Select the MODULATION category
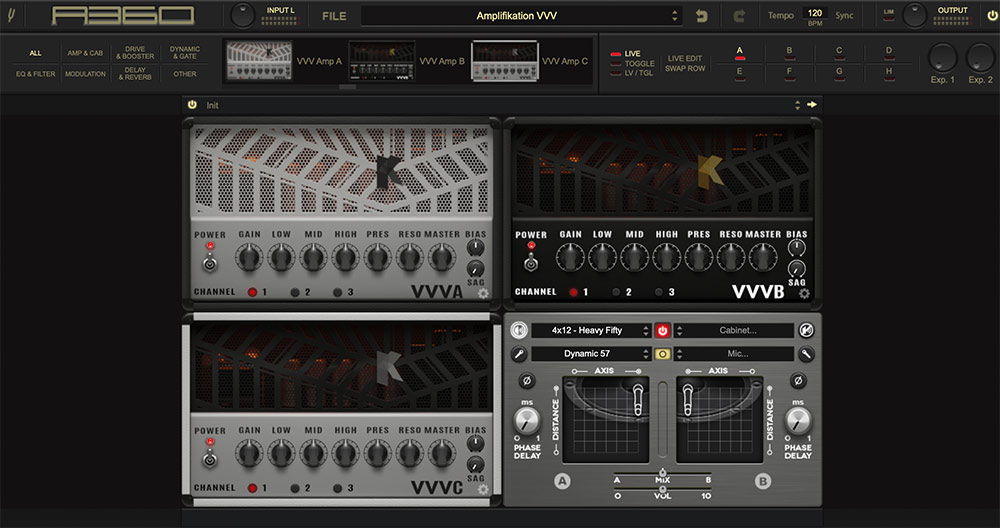1000x528 pixels. pos(85,74)
